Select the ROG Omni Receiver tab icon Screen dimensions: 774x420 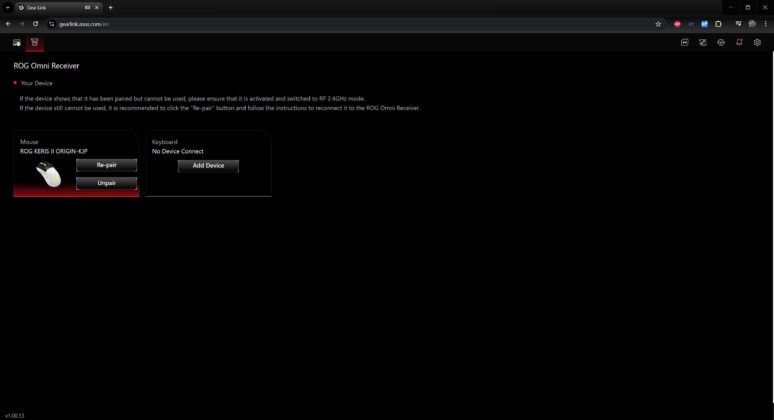click(35, 42)
